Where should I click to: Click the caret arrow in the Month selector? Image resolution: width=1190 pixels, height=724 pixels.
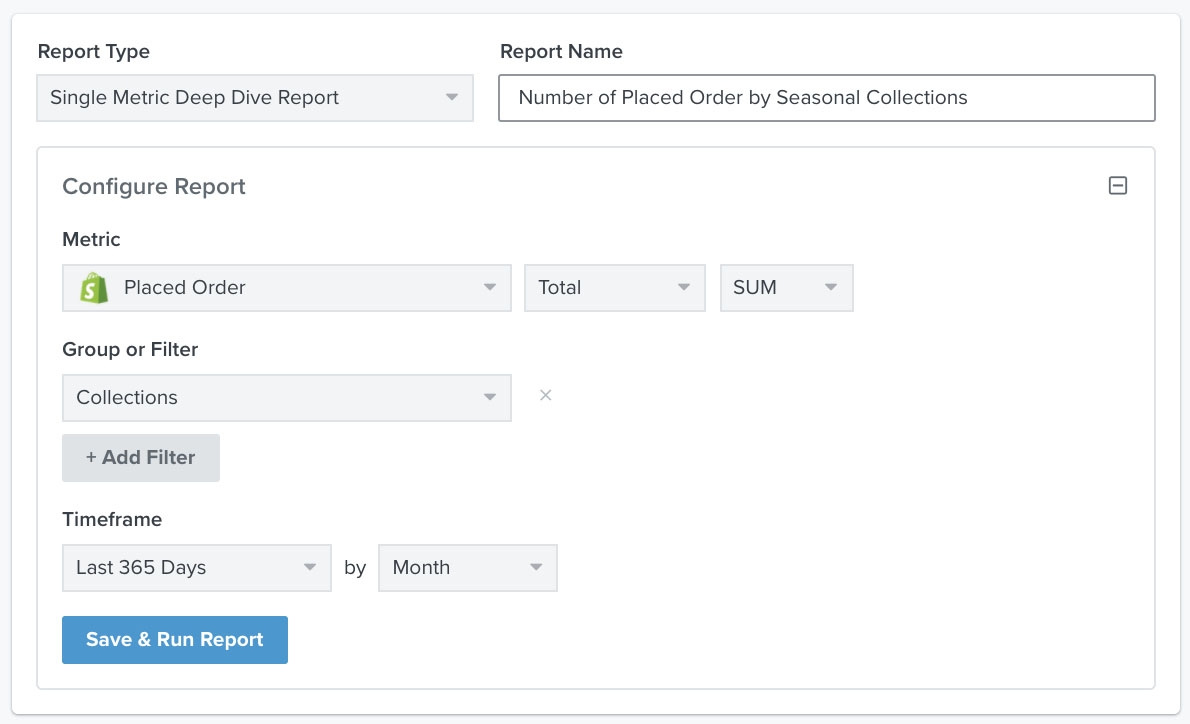(x=536, y=568)
